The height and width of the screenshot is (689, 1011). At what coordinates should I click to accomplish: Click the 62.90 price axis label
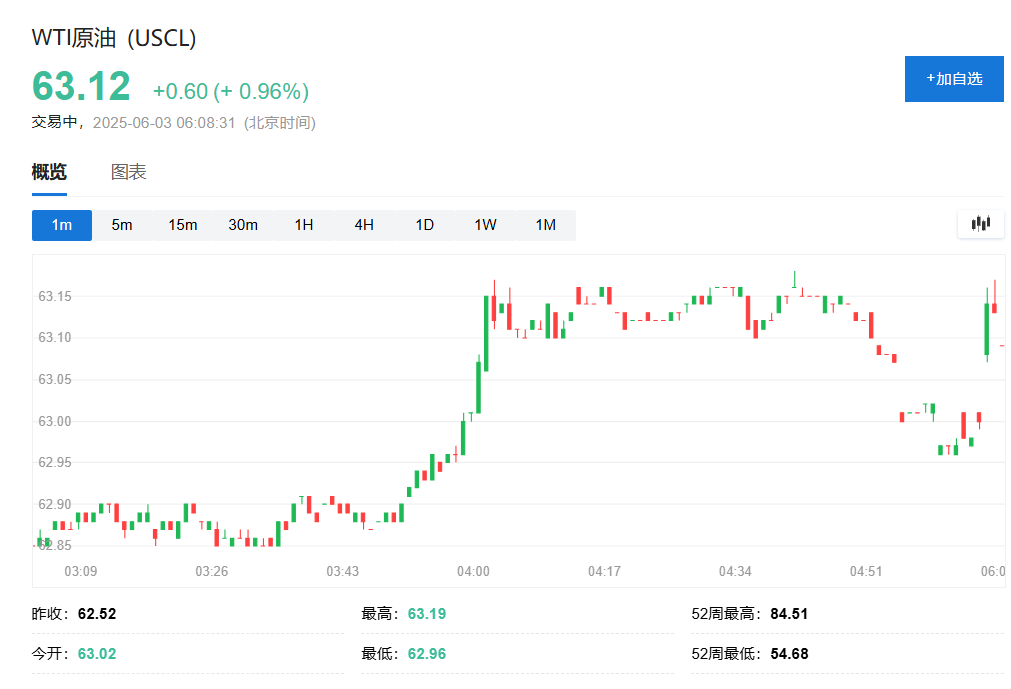click(55, 505)
